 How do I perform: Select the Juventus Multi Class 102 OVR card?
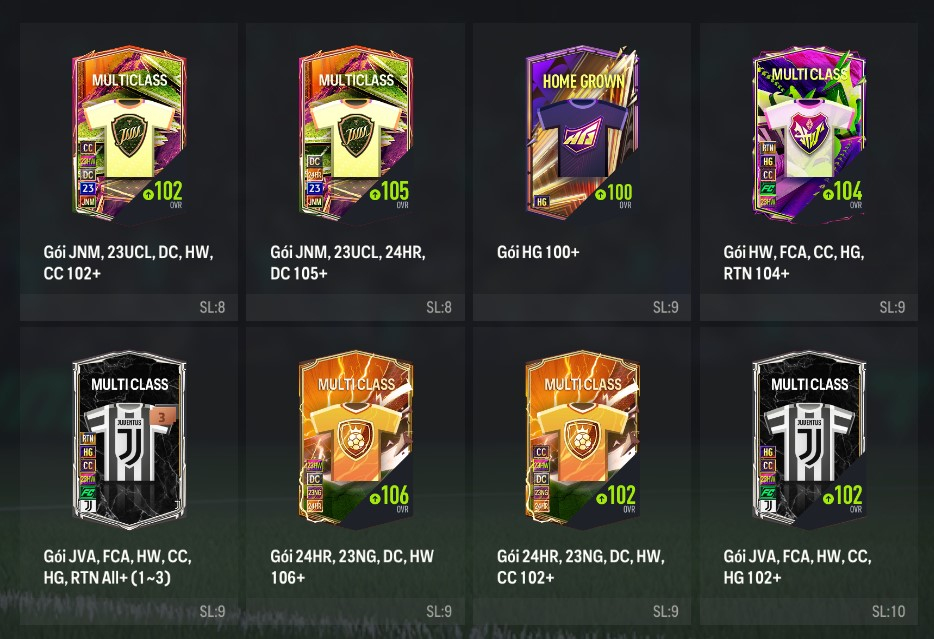[x=809, y=439]
